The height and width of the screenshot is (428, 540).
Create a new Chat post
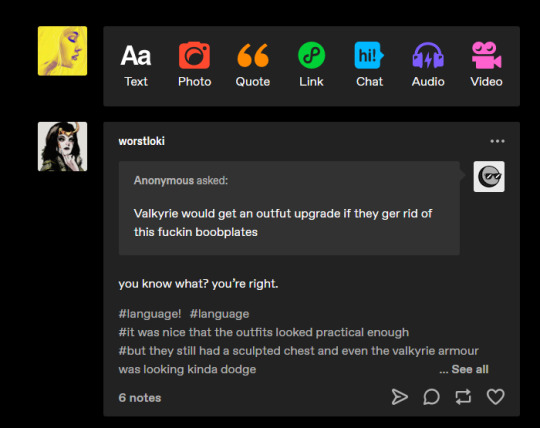click(x=370, y=65)
